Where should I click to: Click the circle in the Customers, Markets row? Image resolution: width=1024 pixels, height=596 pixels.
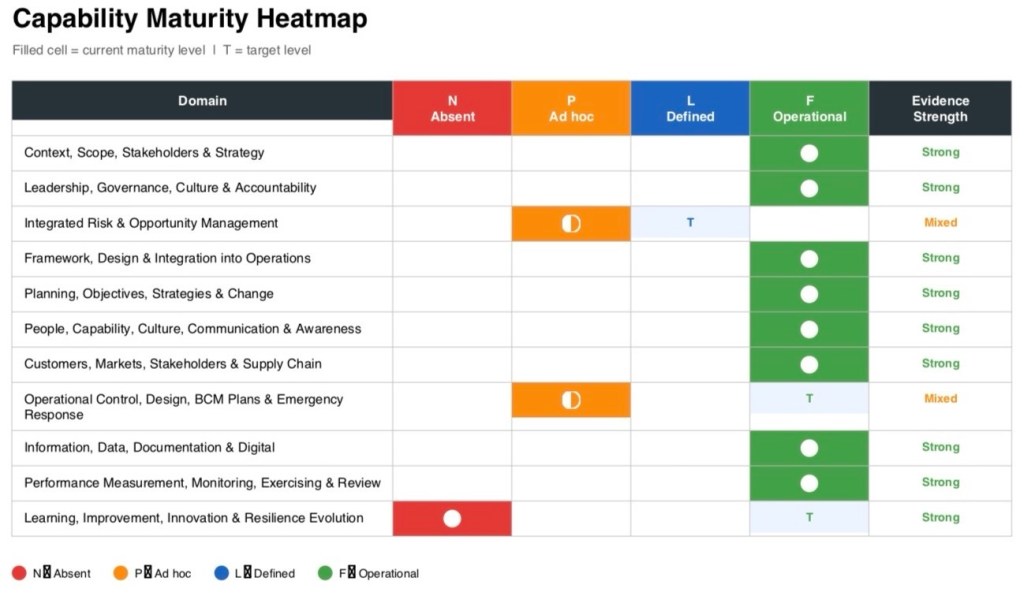pos(809,364)
